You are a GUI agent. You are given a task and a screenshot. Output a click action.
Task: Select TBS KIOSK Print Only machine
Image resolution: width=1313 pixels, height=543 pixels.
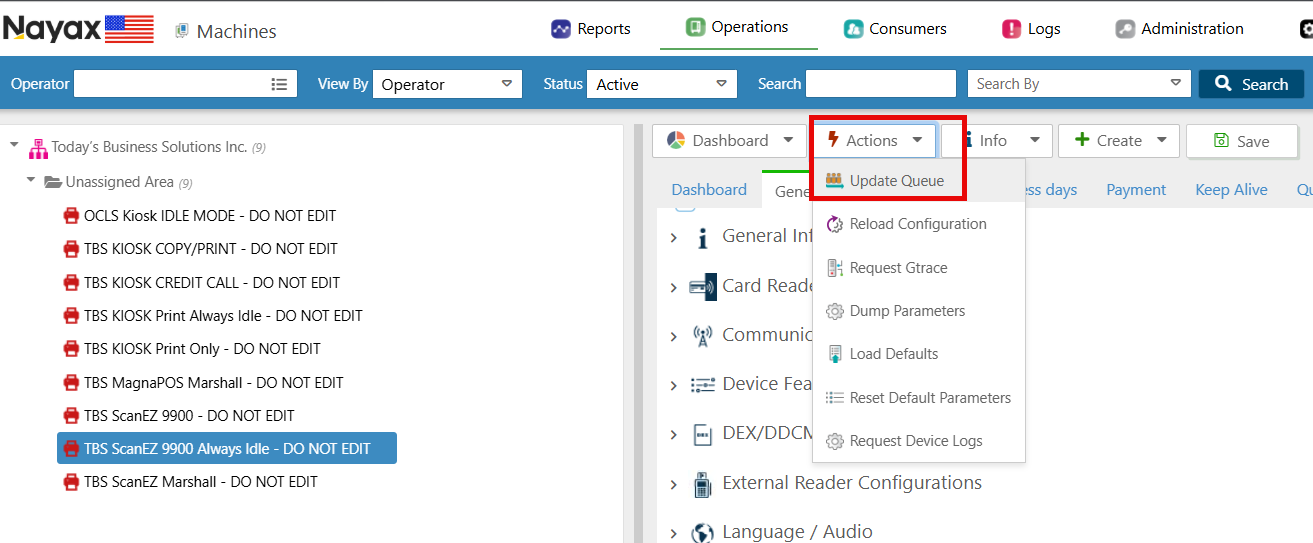(202, 348)
